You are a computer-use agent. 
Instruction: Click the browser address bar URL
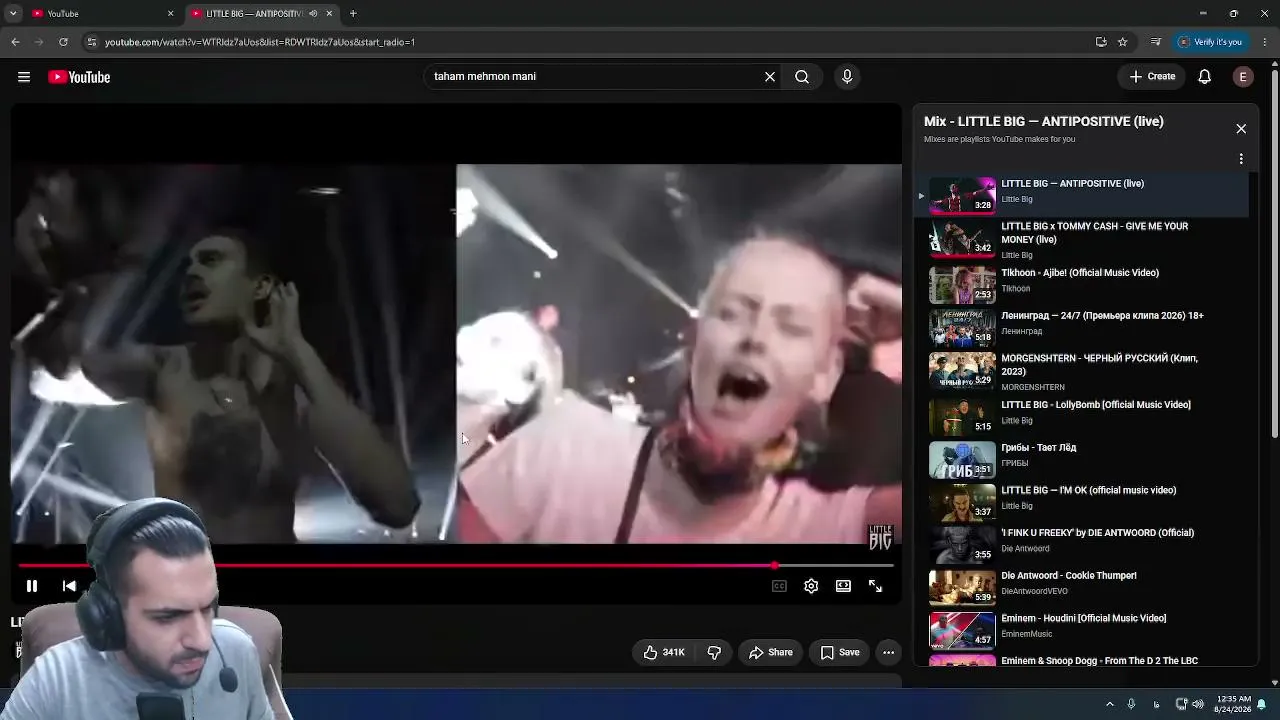pos(260,42)
